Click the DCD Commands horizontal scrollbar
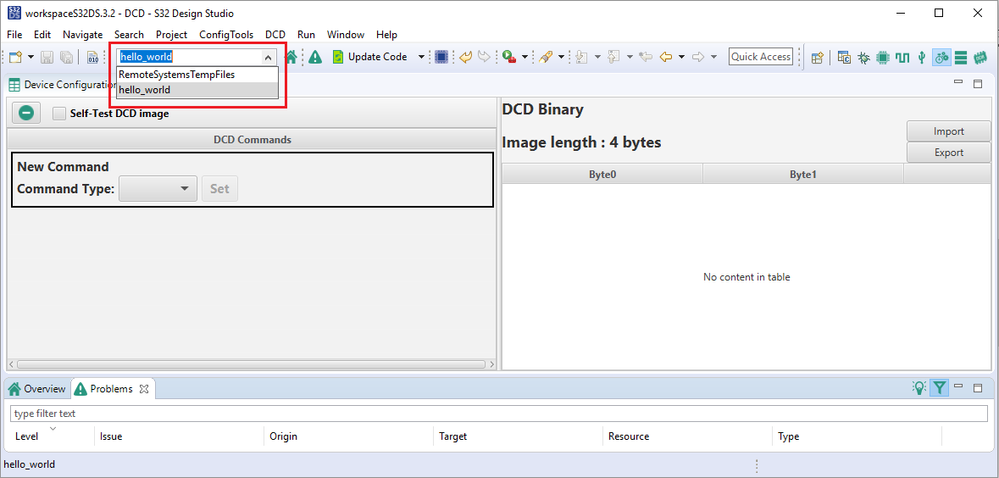 (251, 365)
